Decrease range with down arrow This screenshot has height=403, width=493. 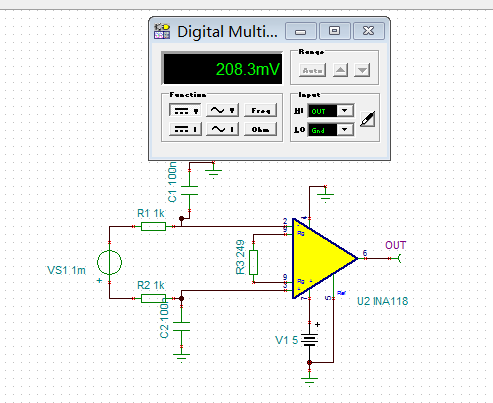coord(362,70)
